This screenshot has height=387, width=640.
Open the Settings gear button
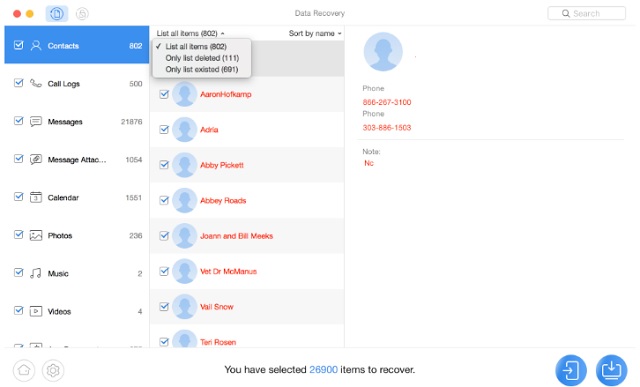point(53,370)
